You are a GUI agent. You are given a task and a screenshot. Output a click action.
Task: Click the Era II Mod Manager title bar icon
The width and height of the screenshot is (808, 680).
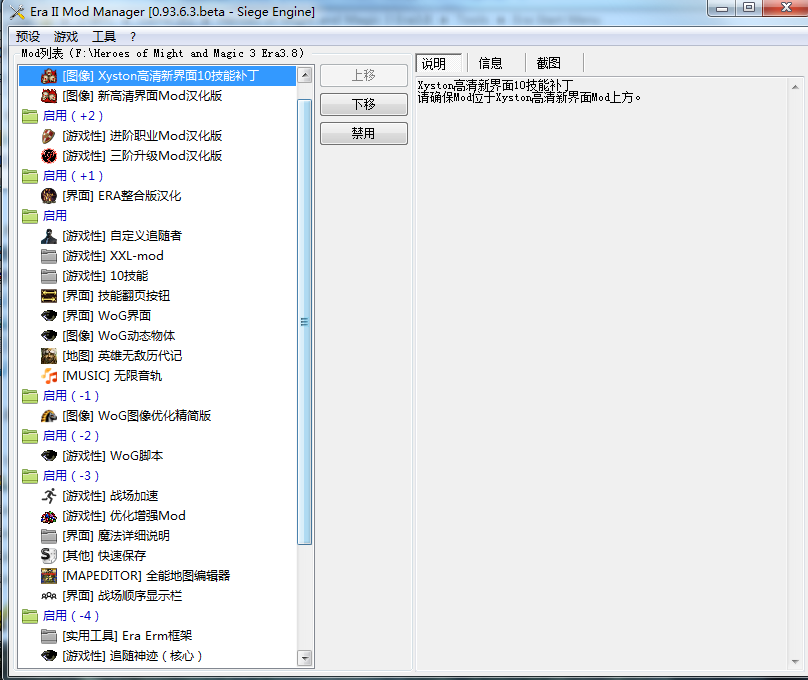17,11
